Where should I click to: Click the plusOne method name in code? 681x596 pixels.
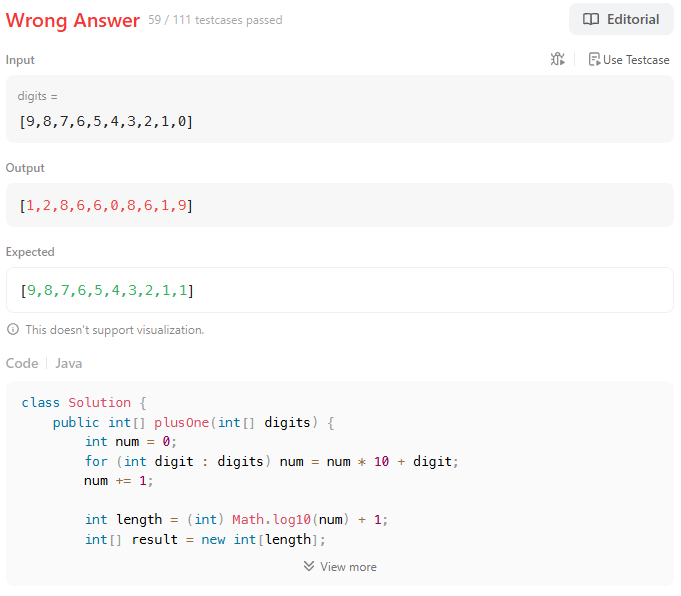[182, 422]
